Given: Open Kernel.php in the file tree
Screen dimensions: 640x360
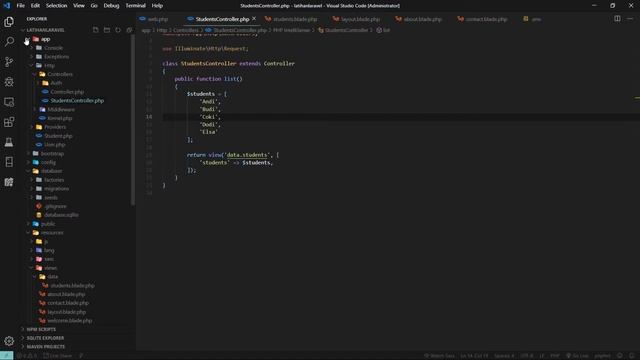Looking at the screenshot, I should [60, 118].
